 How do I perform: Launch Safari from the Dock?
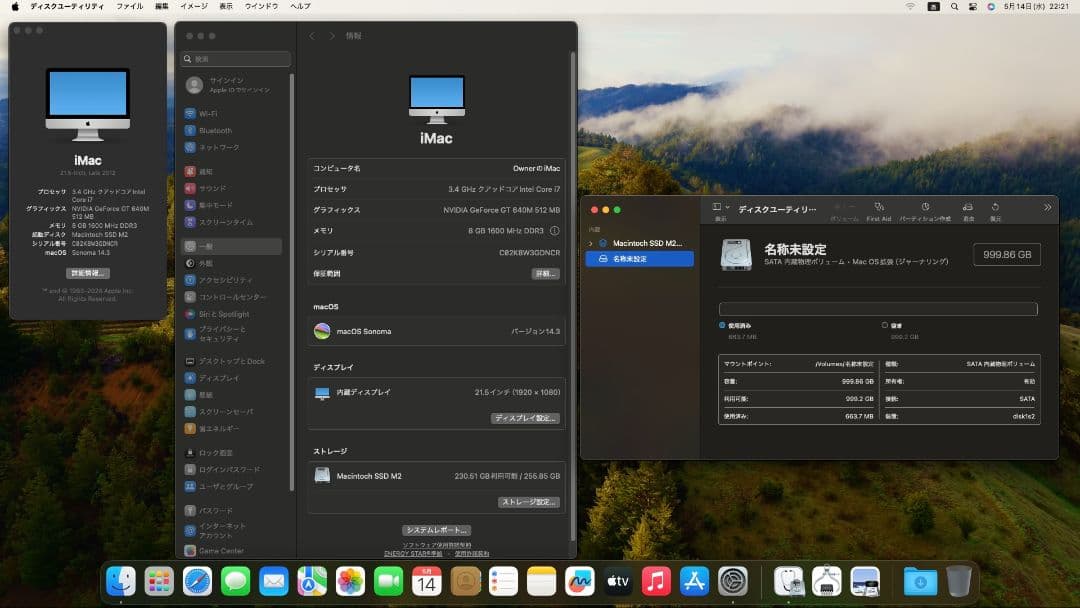click(197, 580)
